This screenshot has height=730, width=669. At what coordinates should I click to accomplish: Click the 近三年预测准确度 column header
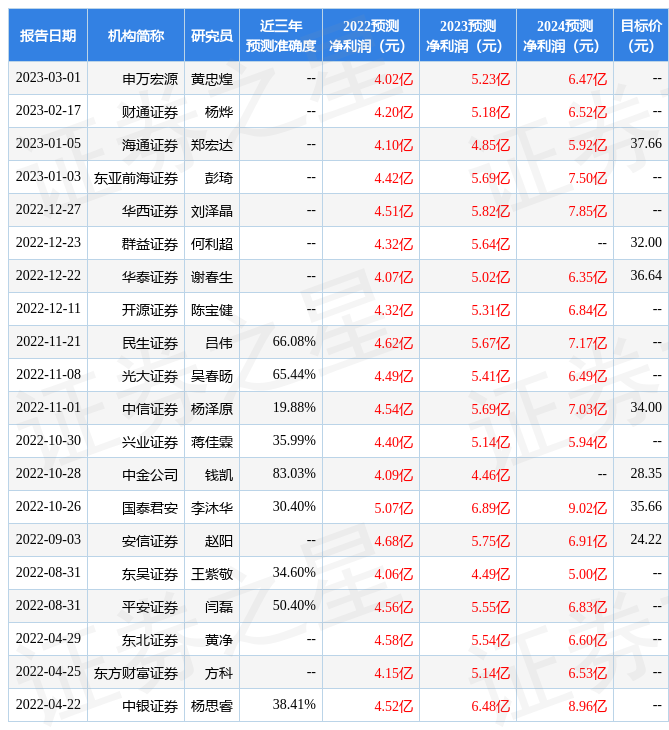281,35
